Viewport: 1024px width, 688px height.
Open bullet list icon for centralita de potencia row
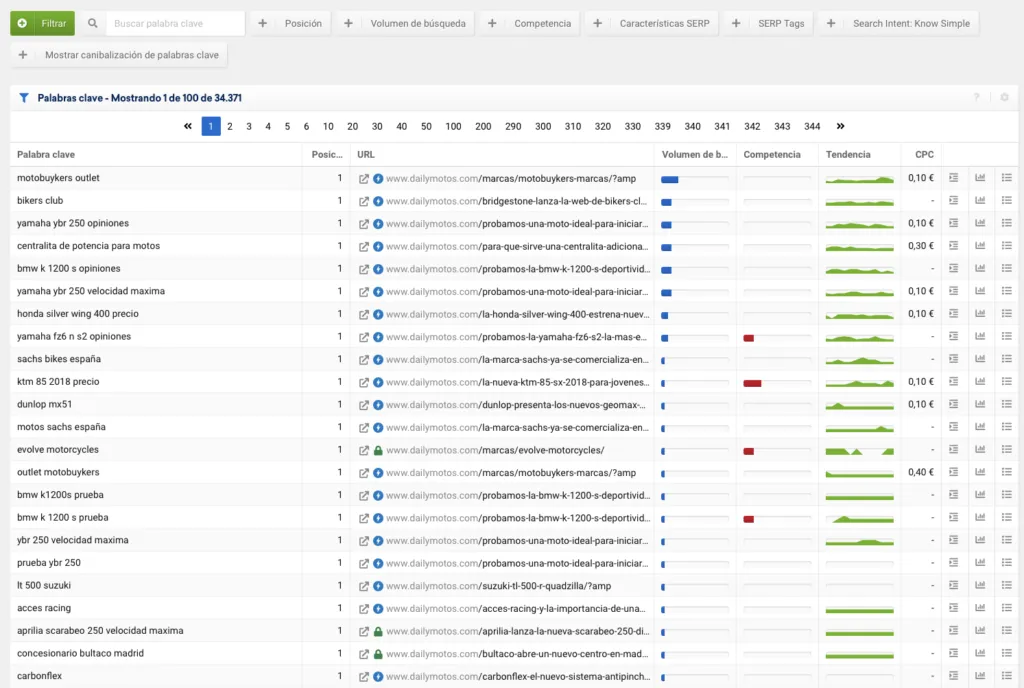[x=1006, y=245]
